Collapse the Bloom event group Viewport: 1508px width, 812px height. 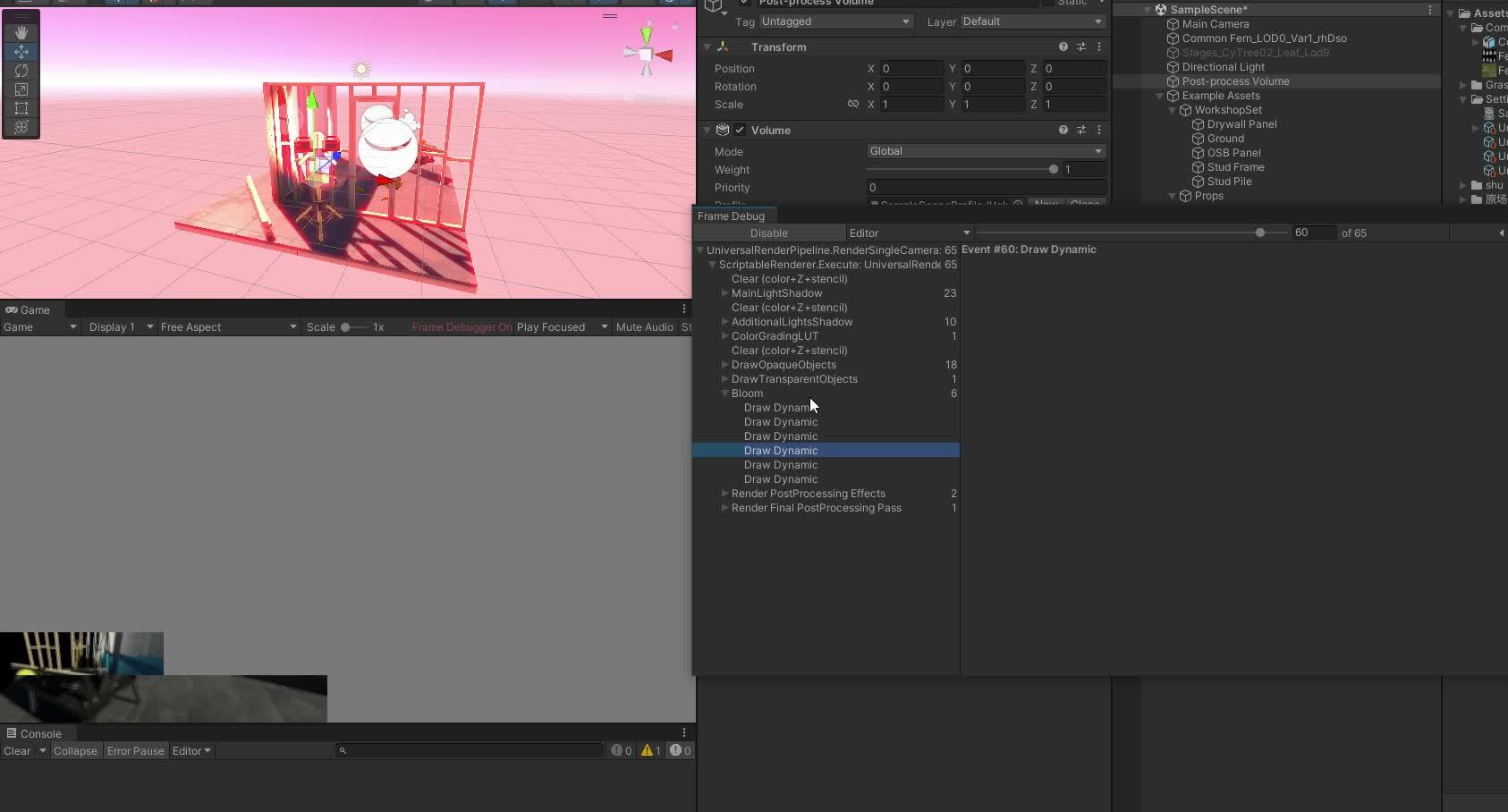click(x=724, y=393)
